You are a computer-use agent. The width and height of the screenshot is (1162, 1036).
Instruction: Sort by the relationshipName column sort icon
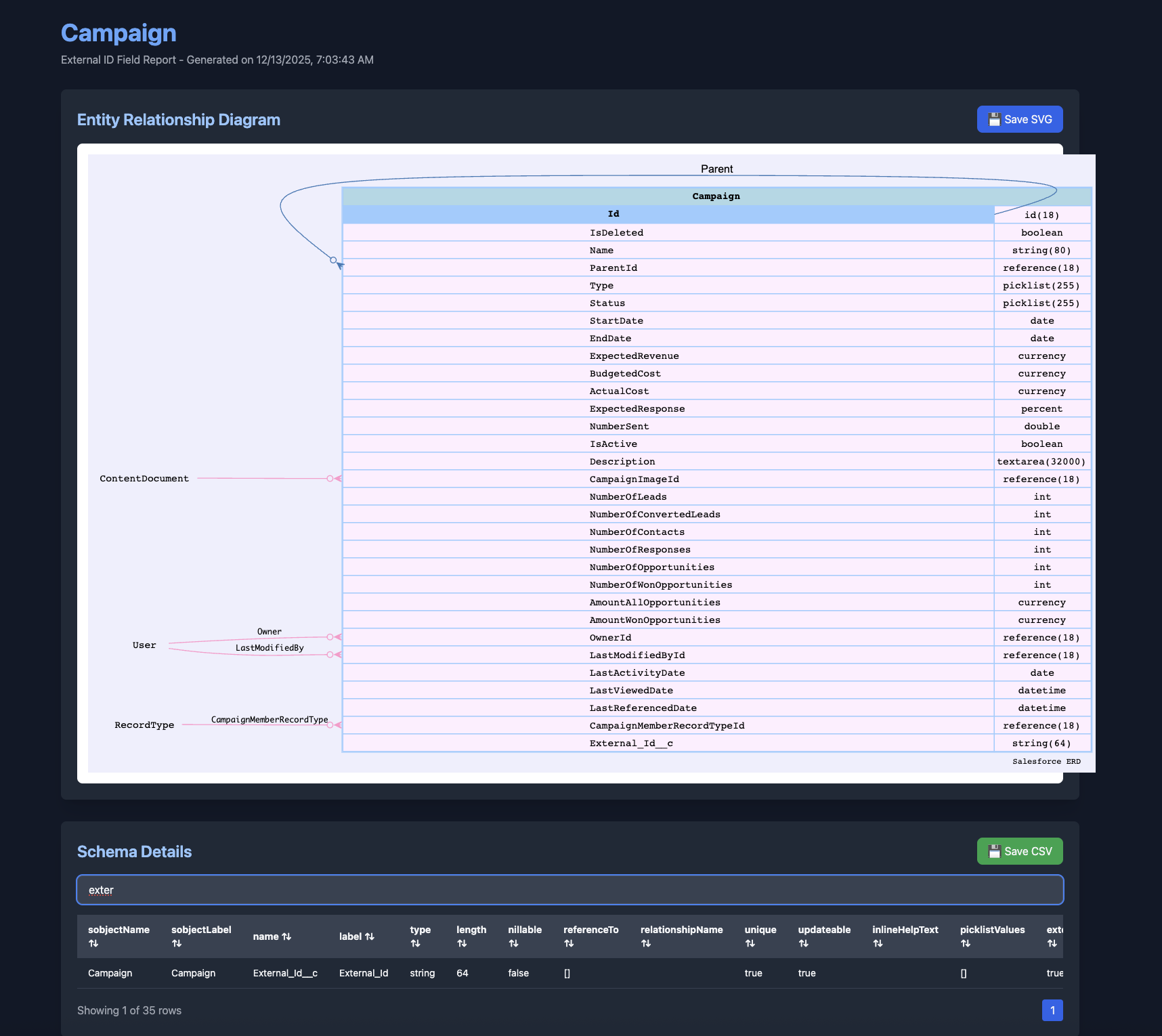646,943
